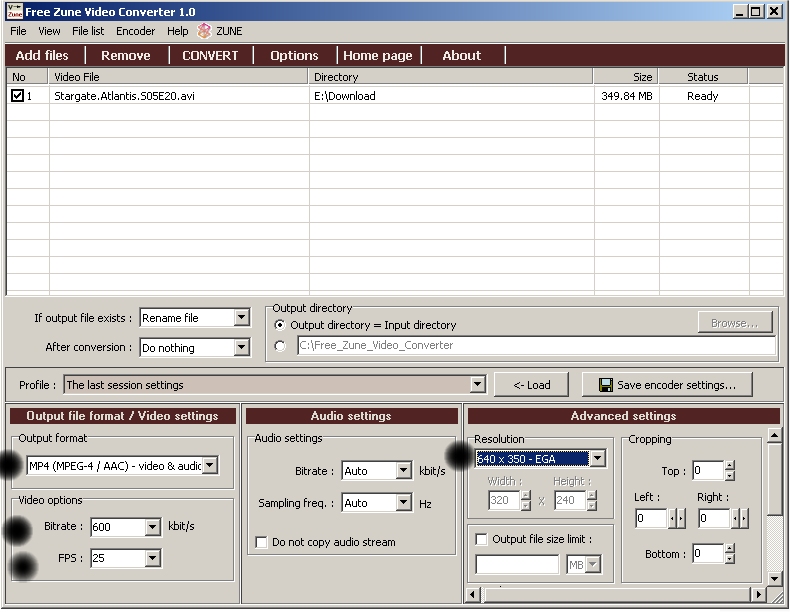Open the ZUNE menu item
Image resolution: width=790 pixels, height=612 pixels.
click(x=229, y=31)
